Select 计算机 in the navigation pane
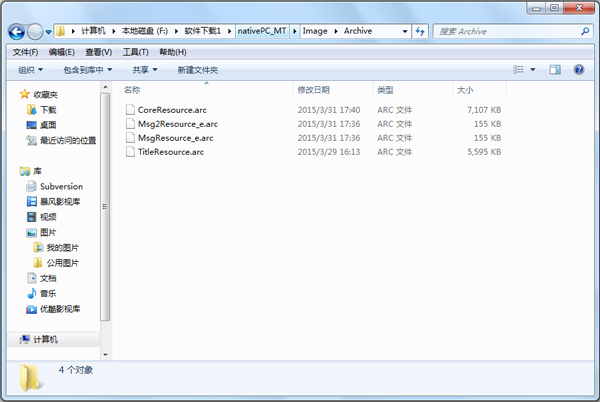Image resolution: width=600 pixels, height=402 pixels. (46, 340)
